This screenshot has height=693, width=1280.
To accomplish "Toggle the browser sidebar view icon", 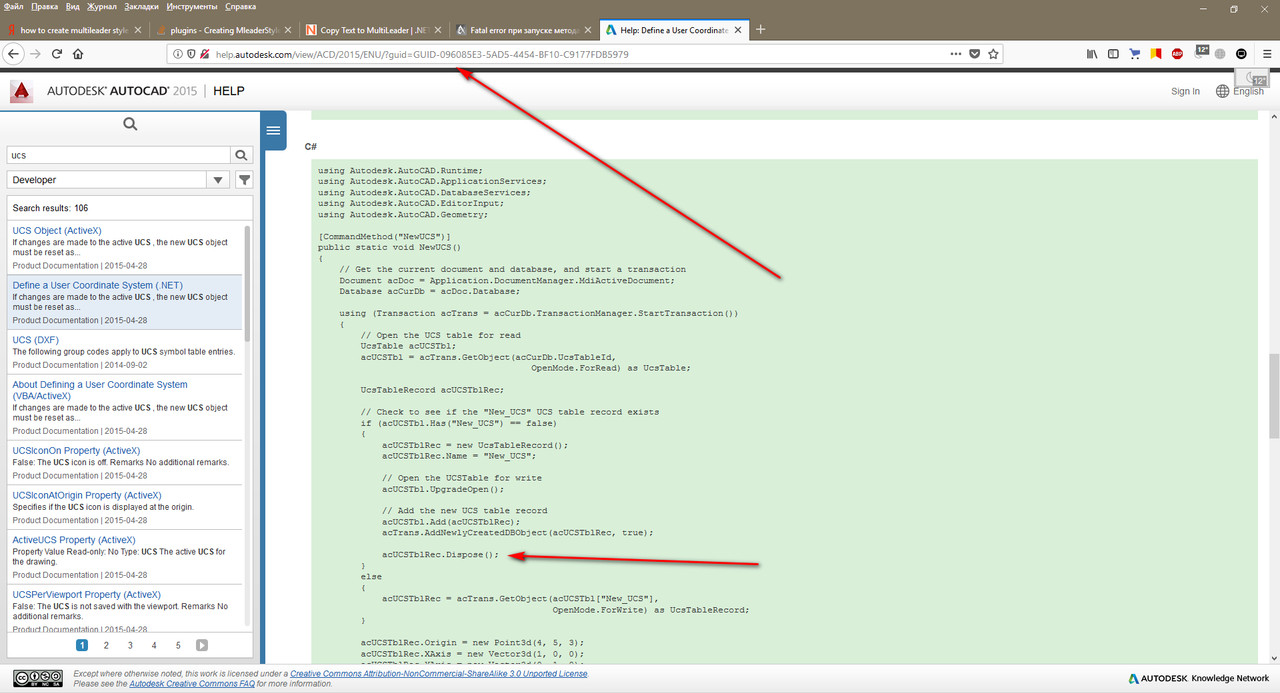I will pyautogui.click(x=1114, y=54).
